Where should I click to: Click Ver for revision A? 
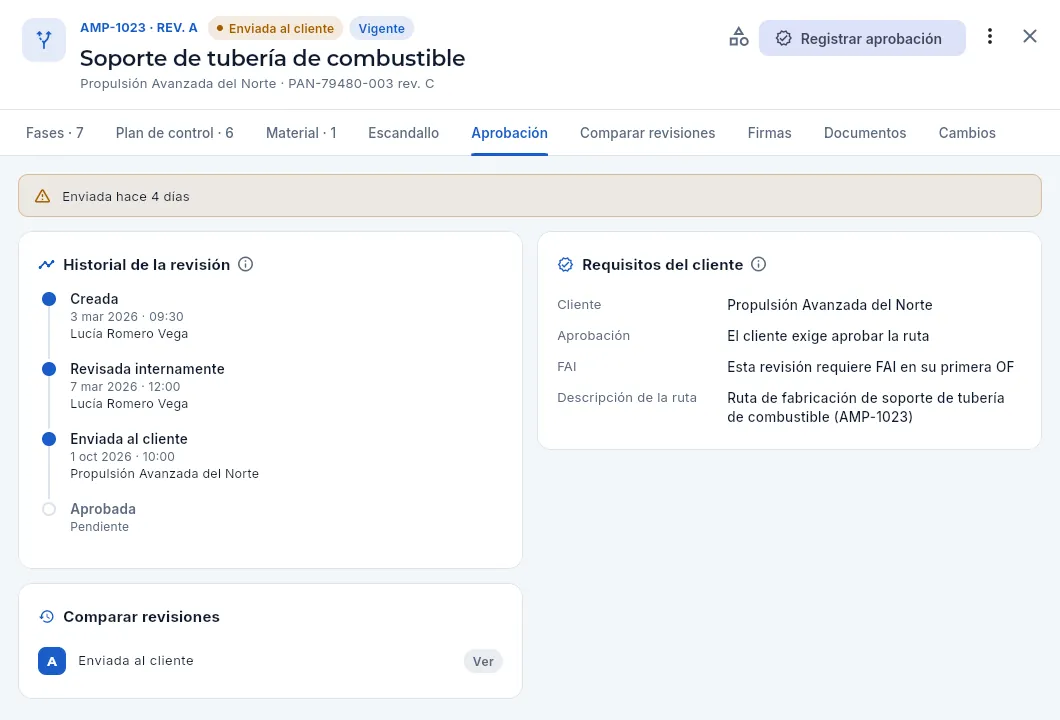point(483,661)
